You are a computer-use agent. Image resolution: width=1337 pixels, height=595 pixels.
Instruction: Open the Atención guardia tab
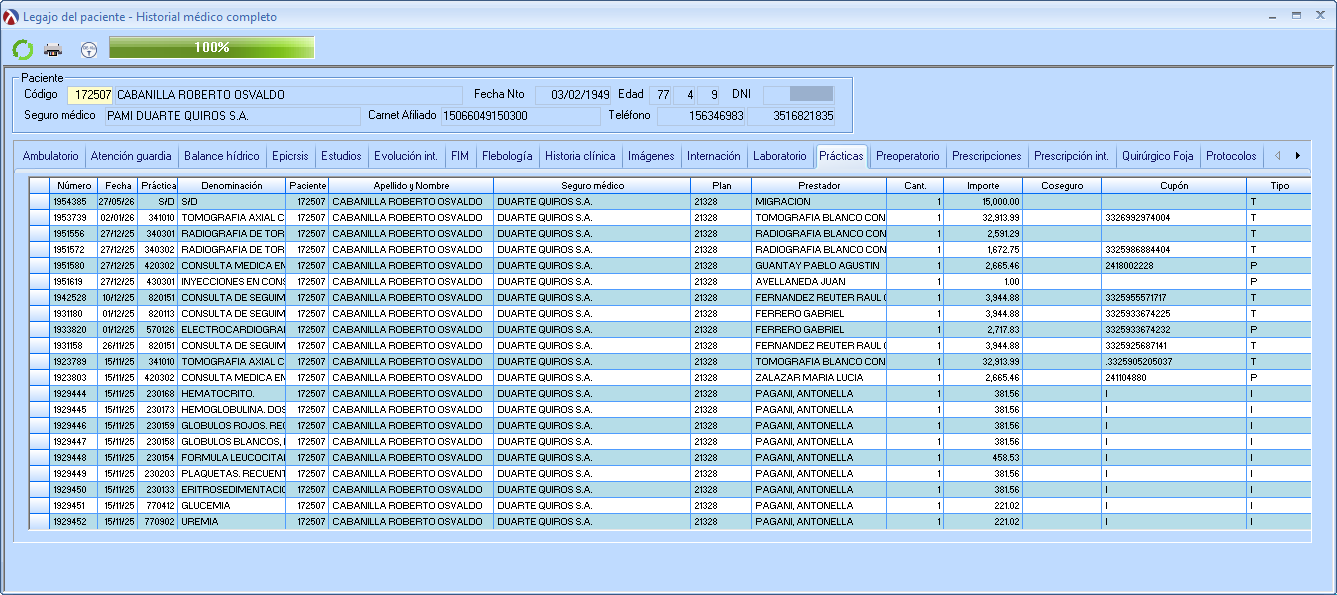131,156
